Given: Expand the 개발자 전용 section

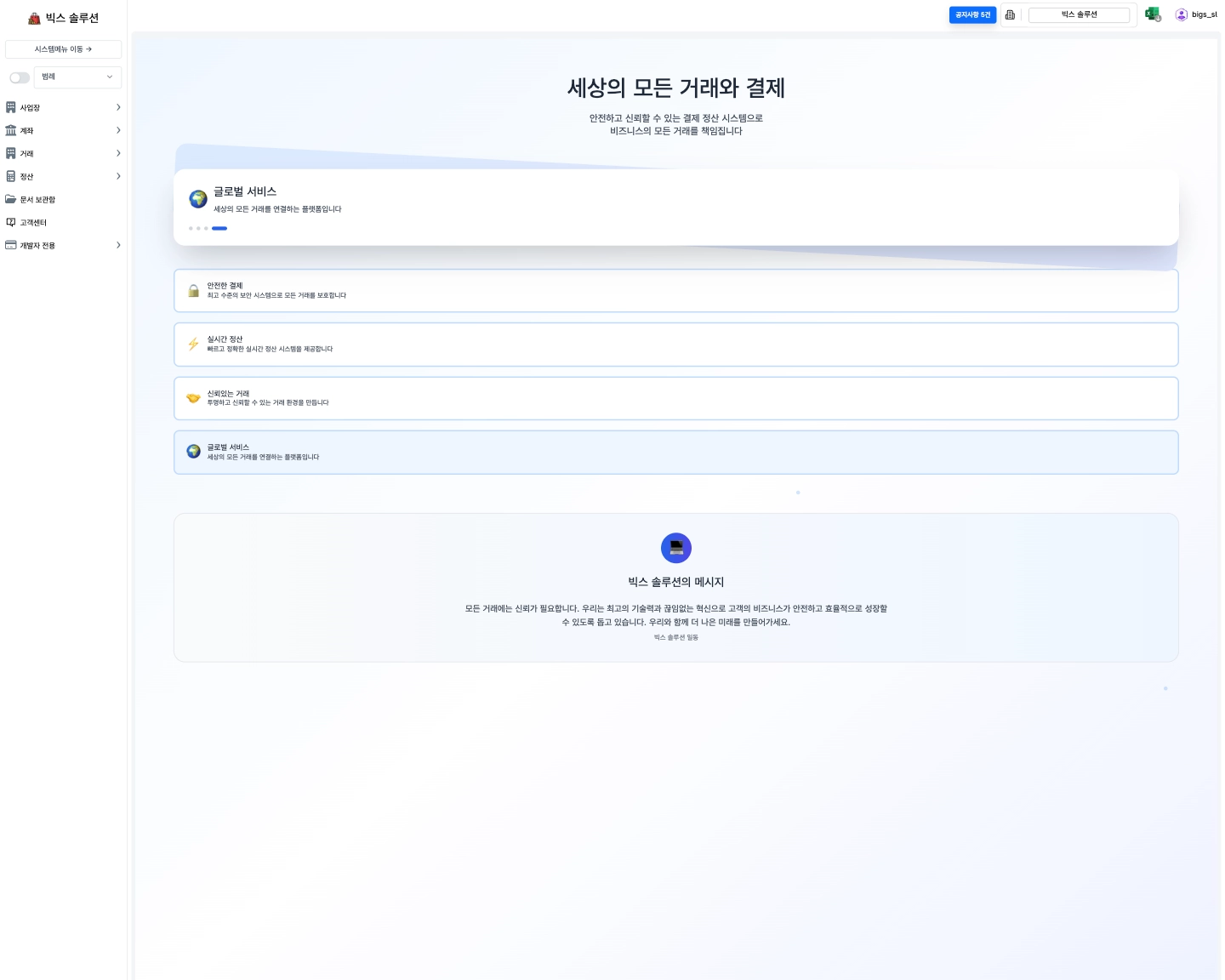Looking at the screenshot, I should (118, 245).
